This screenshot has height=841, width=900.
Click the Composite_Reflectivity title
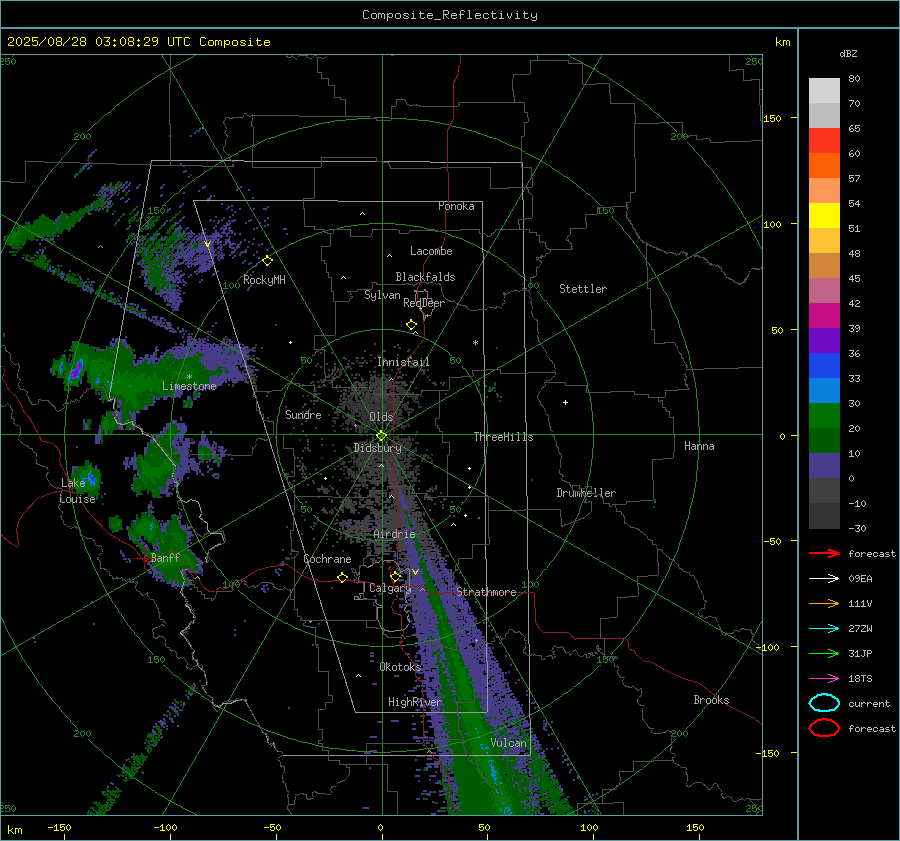450,15
